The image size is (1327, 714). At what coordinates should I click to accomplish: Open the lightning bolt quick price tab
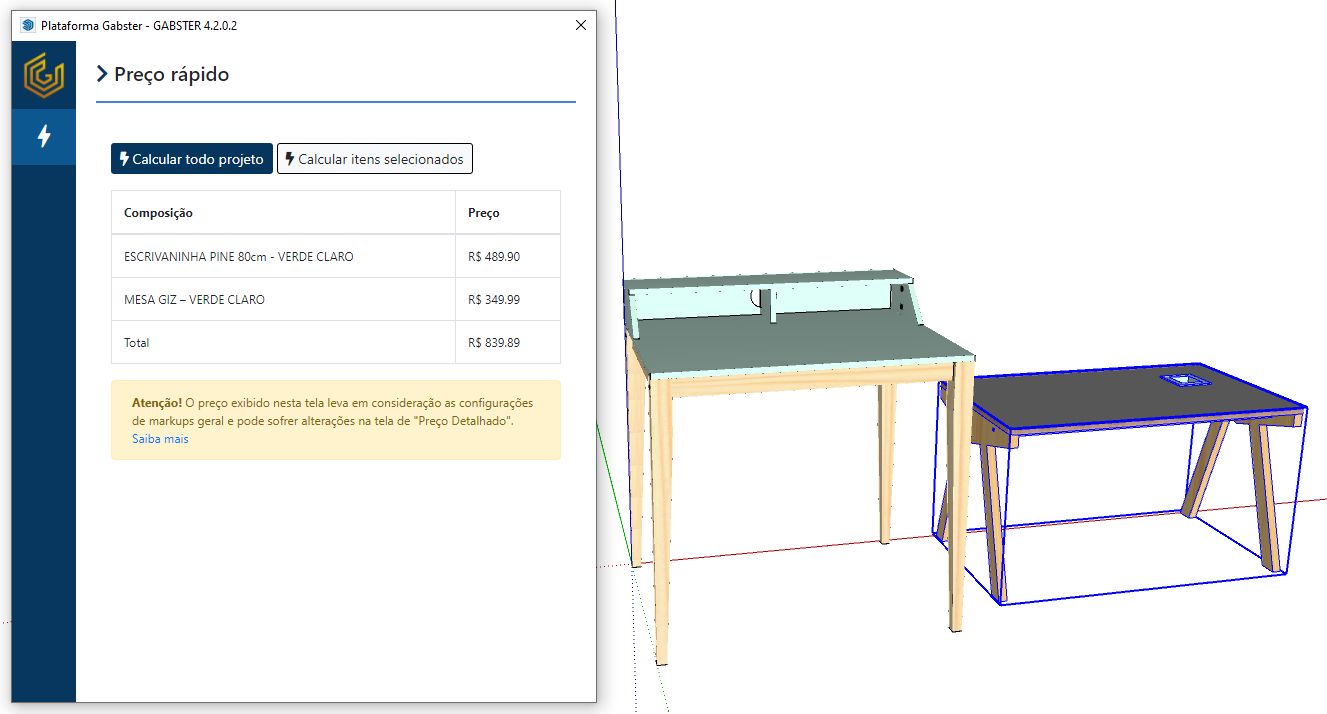pyautogui.click(x=44, y=136)
